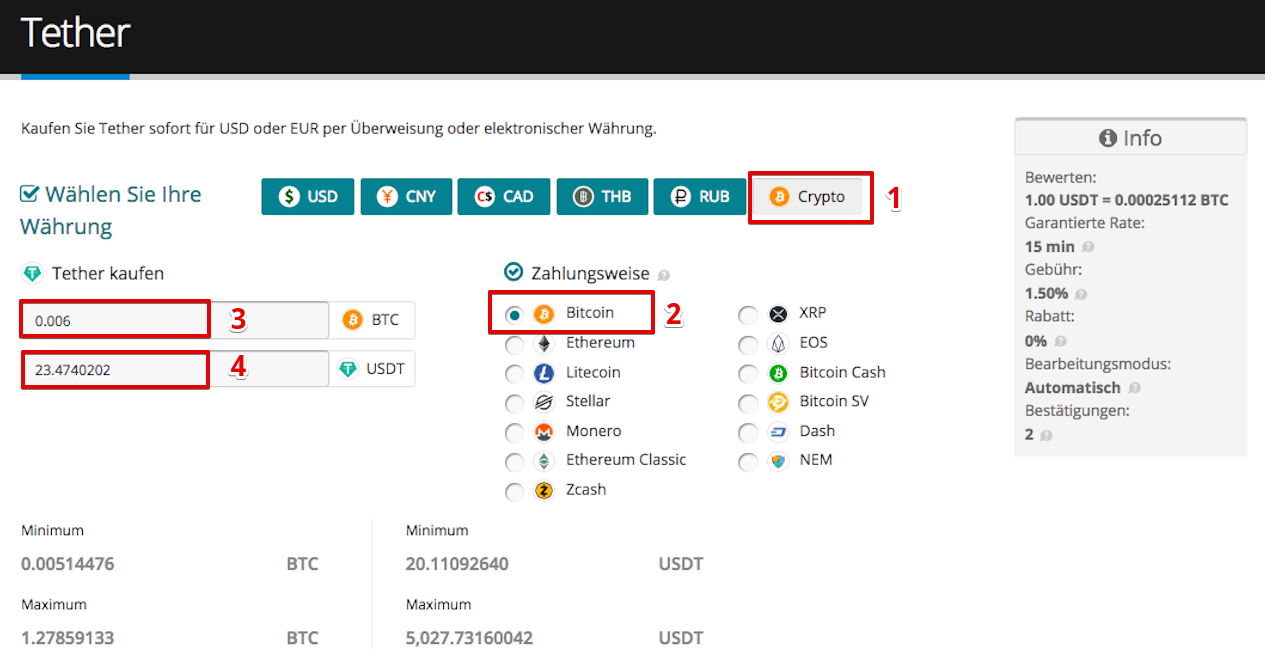1265x664 pixels.
Task: Click the Tether page title
Action: 76,33
